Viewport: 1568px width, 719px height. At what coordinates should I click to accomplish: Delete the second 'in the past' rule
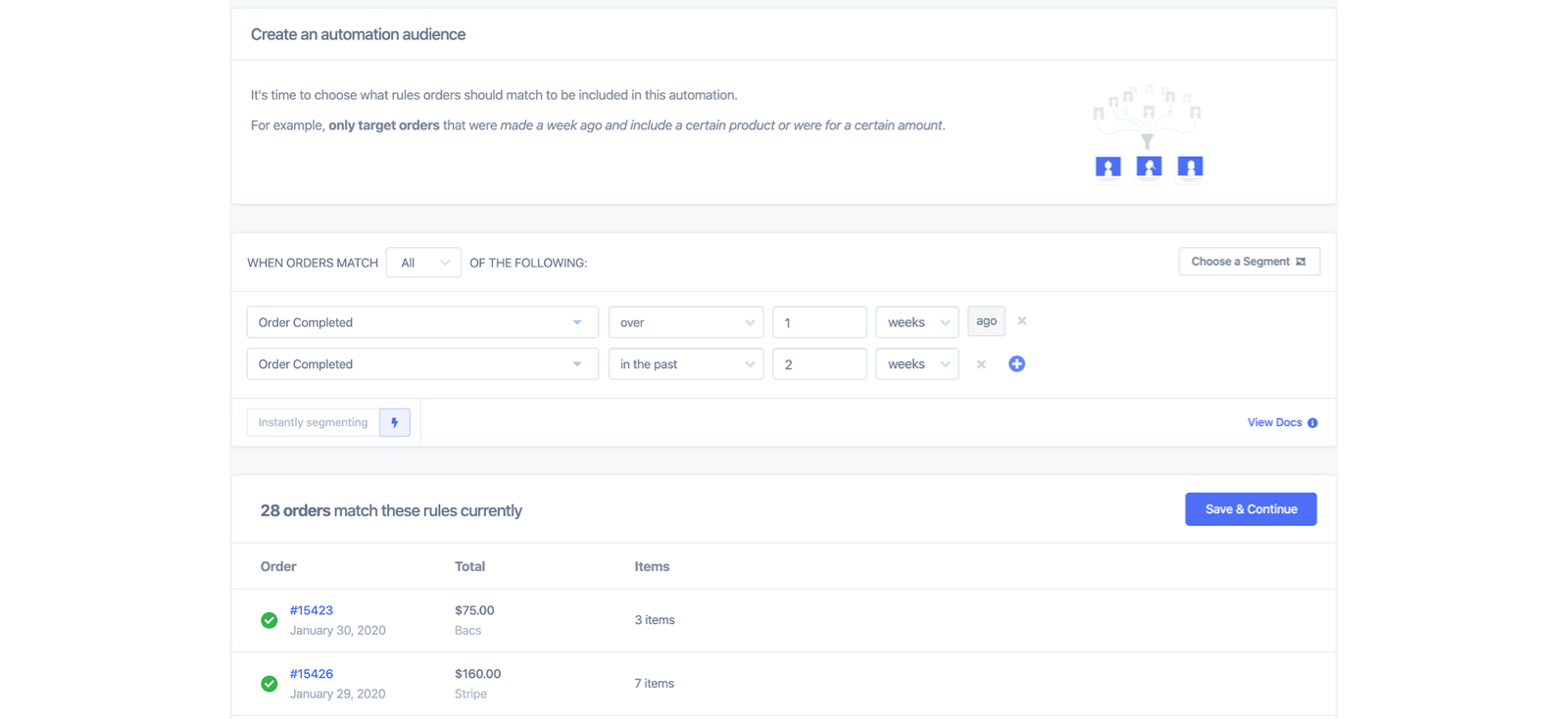[981, 364]
